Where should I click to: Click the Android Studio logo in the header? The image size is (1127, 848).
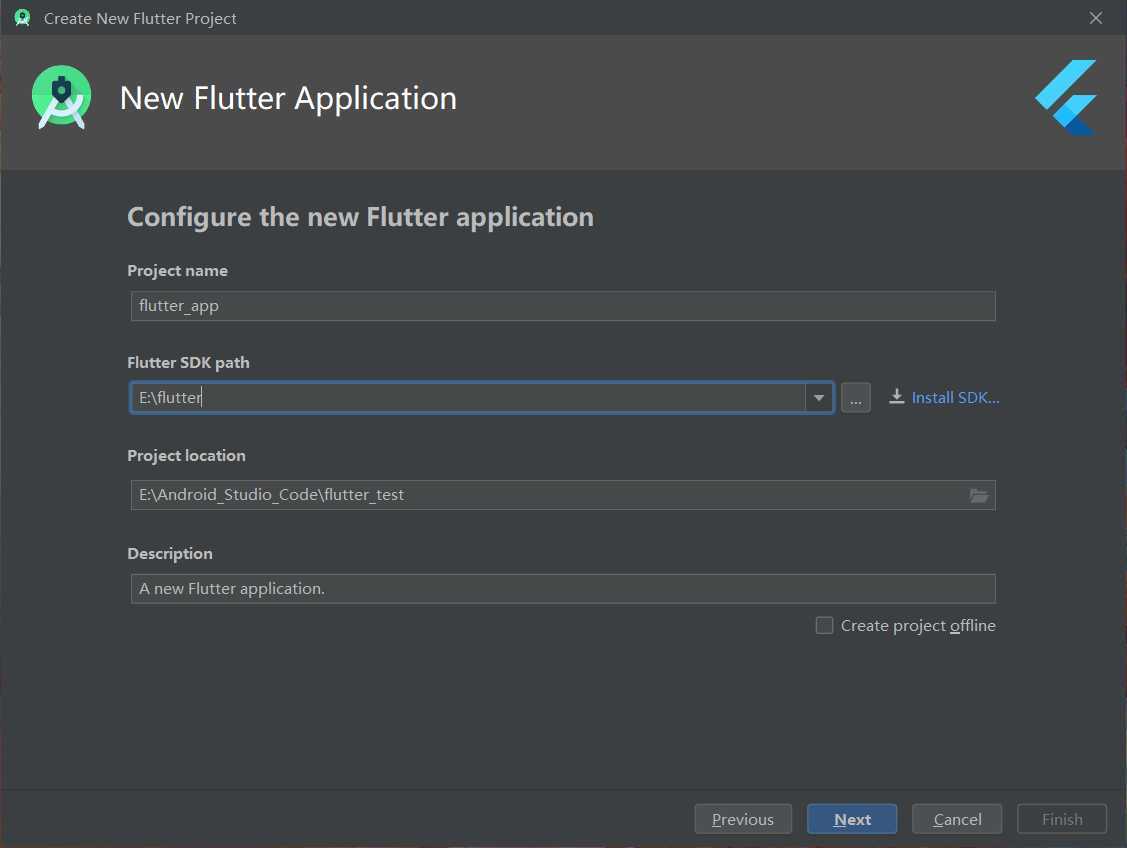click(62, 98)
